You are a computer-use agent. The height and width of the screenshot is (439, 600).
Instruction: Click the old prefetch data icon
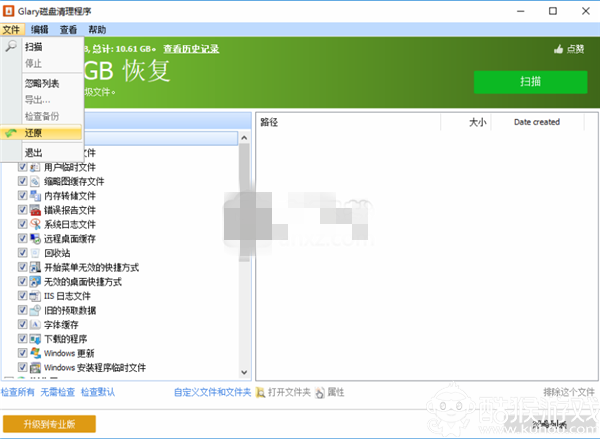click(x=35, y=310)
